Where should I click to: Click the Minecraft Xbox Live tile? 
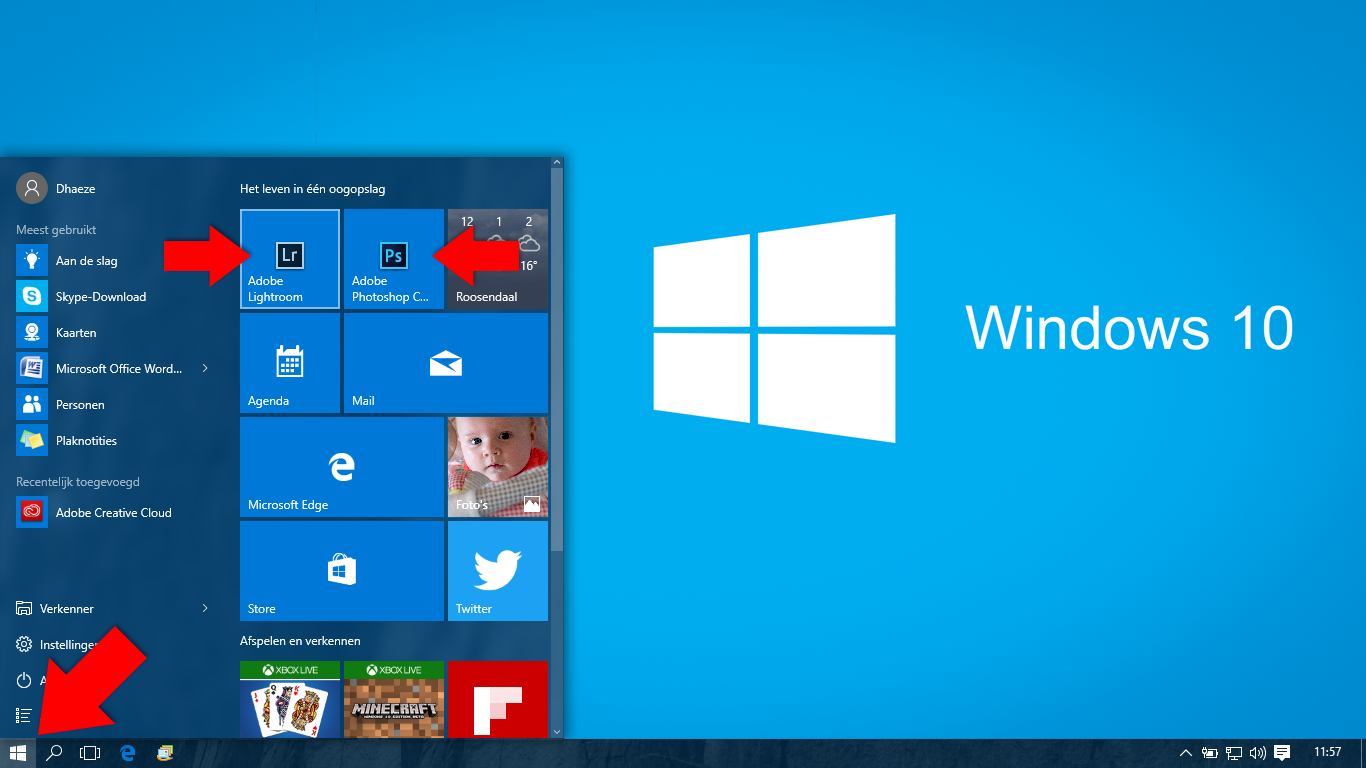[393, 699]
